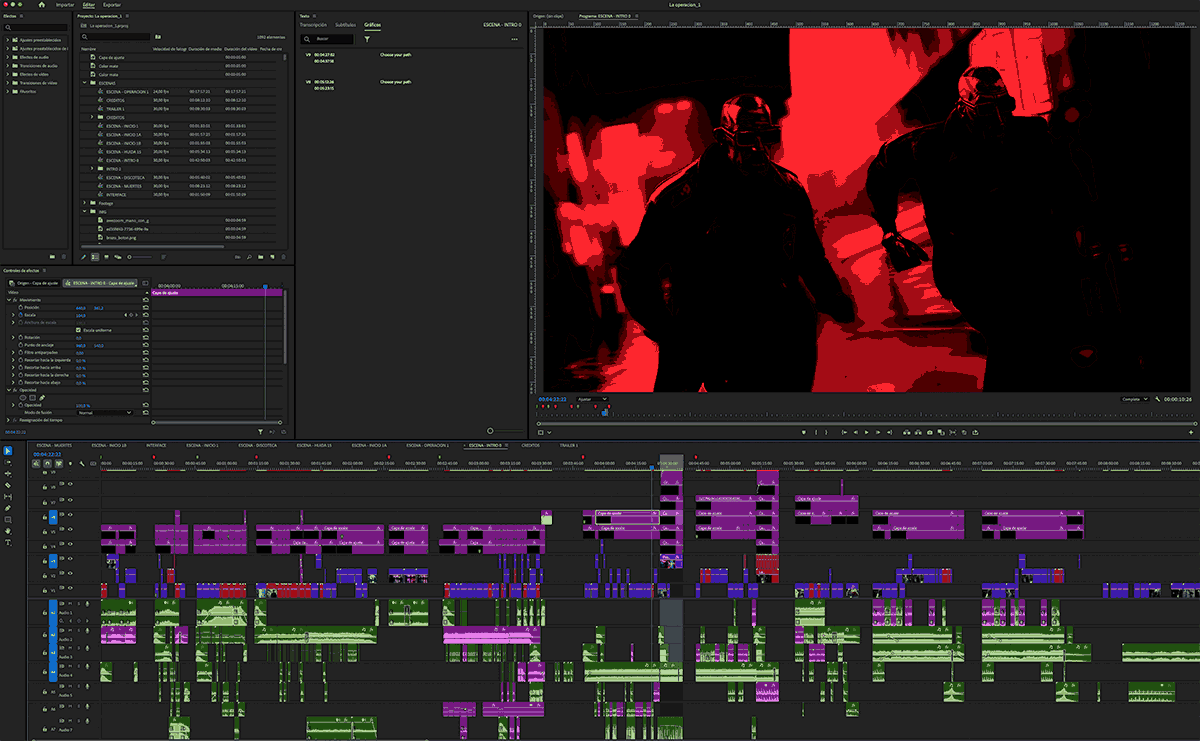The width and height of the screenshot is (1200, 741).
Task: Collapse the Movimiento section in Controles de efectos
Action: pos(8,300)
